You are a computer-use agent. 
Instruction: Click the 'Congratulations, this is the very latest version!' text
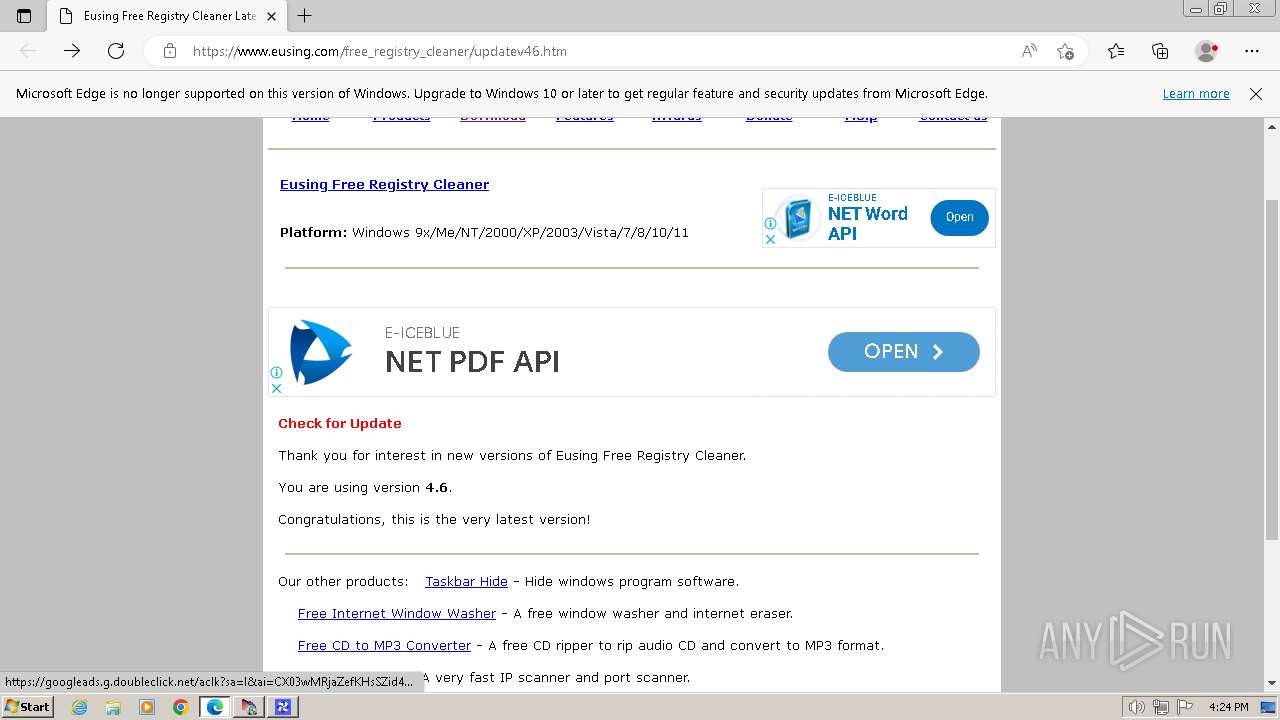tap(434, 519)
